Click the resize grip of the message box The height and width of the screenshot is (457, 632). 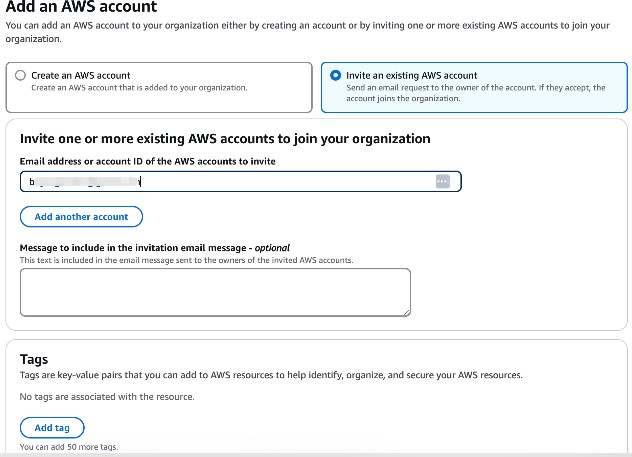[407, 312]
